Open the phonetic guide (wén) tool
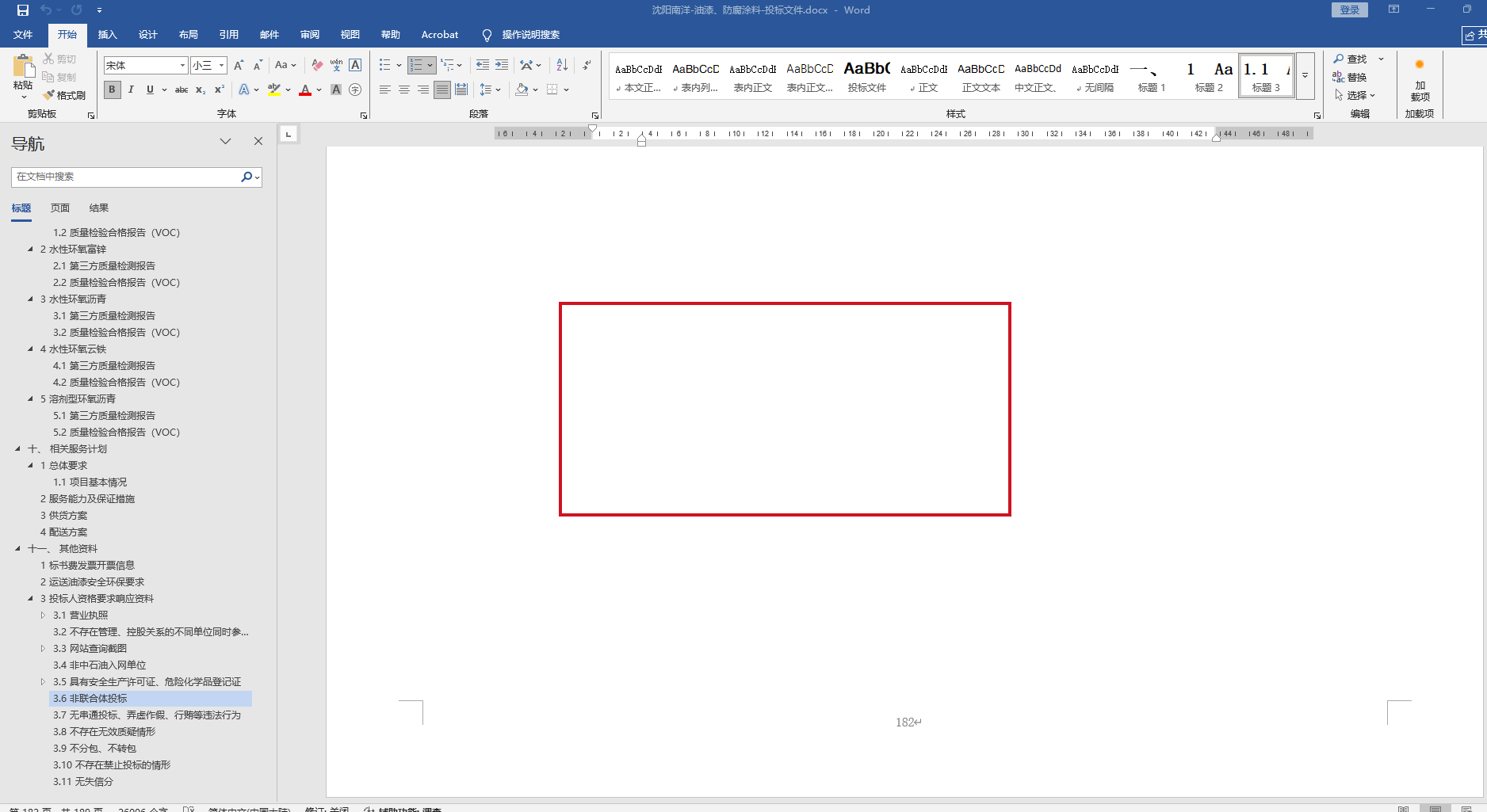The width and height of the screenshot is (1487, 812). (336, 65)
